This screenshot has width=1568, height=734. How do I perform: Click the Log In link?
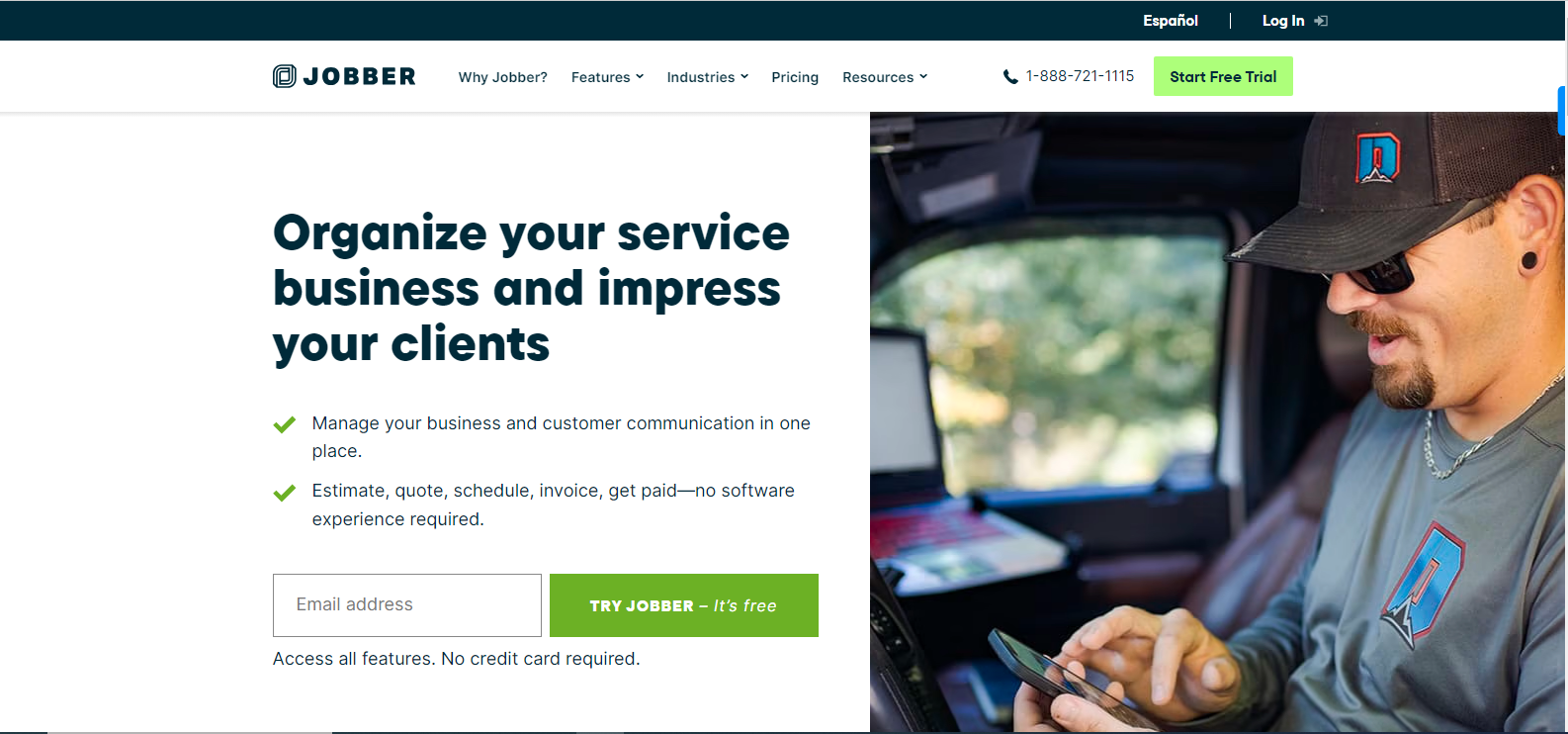(1283, 21)
